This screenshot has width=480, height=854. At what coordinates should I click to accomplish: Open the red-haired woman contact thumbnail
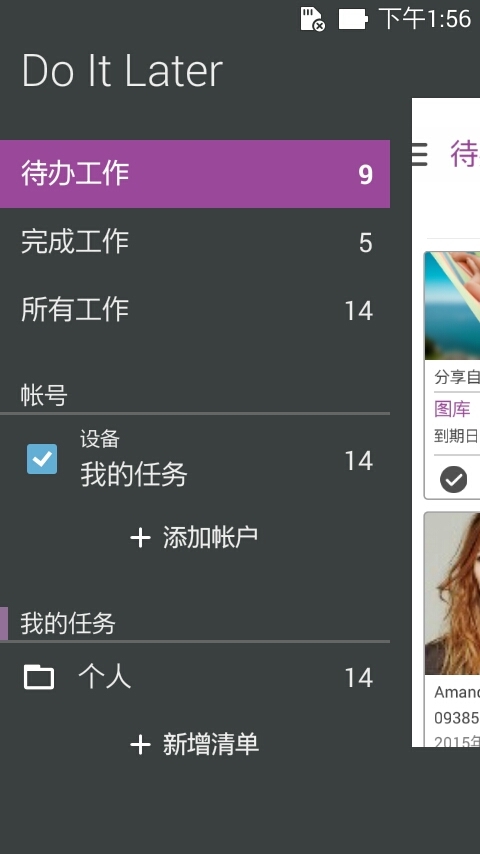tap(452, 594)
